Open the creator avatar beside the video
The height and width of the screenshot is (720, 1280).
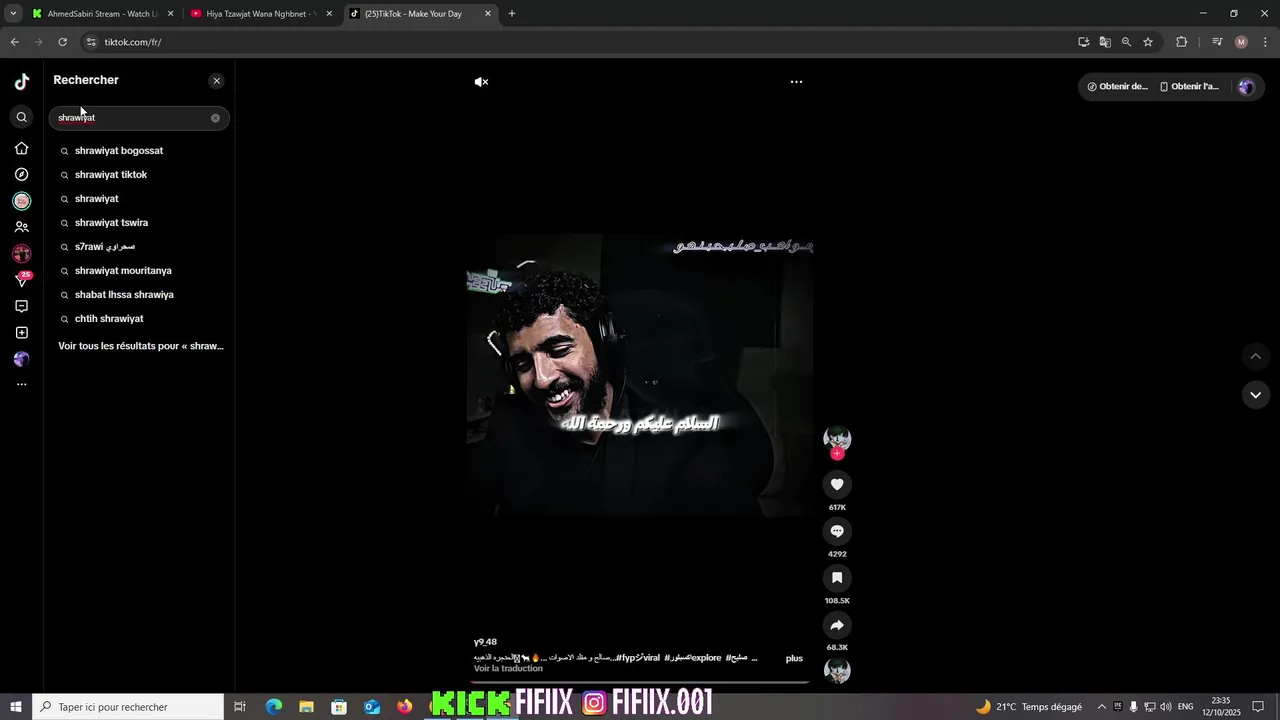(837, 437)
